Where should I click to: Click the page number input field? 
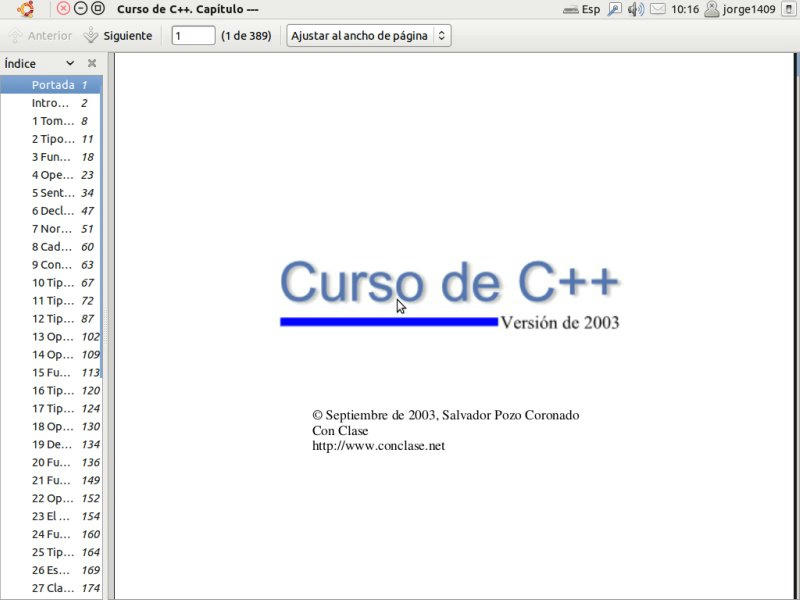click(193, 36)
